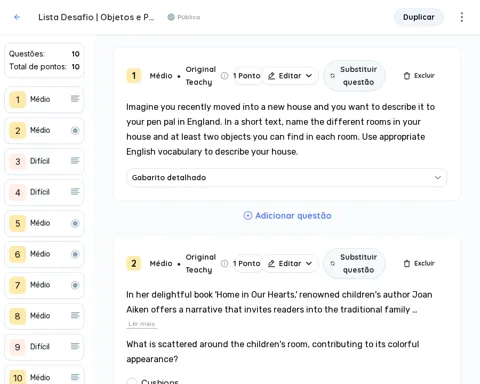Viewport: 480px width, 384px height.
Task: Click swap icon in question 1 Substituir
Action: tap(332, 76)
